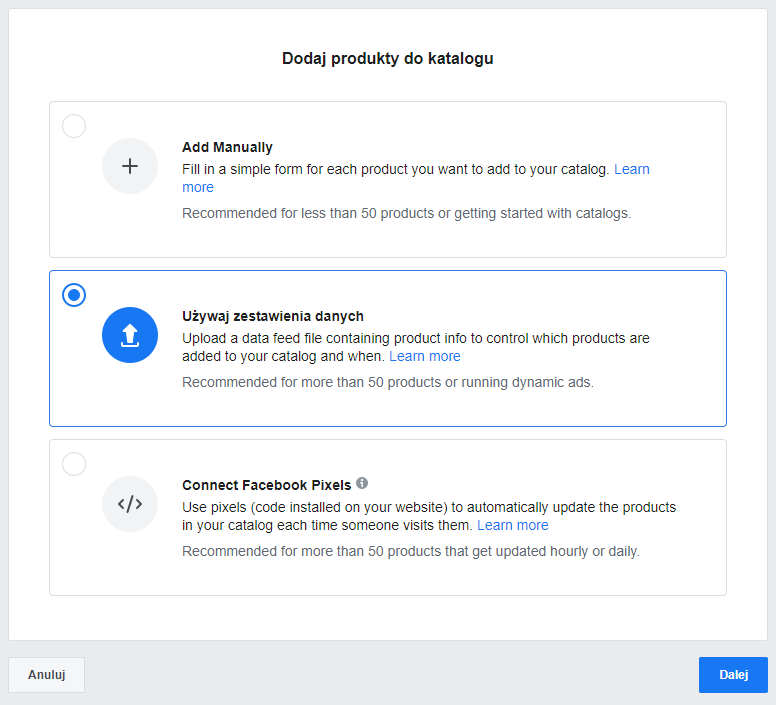This screenshot has height=705, width=776.
Task: Select the Add Manually radio button
Action: pos(74,126)
